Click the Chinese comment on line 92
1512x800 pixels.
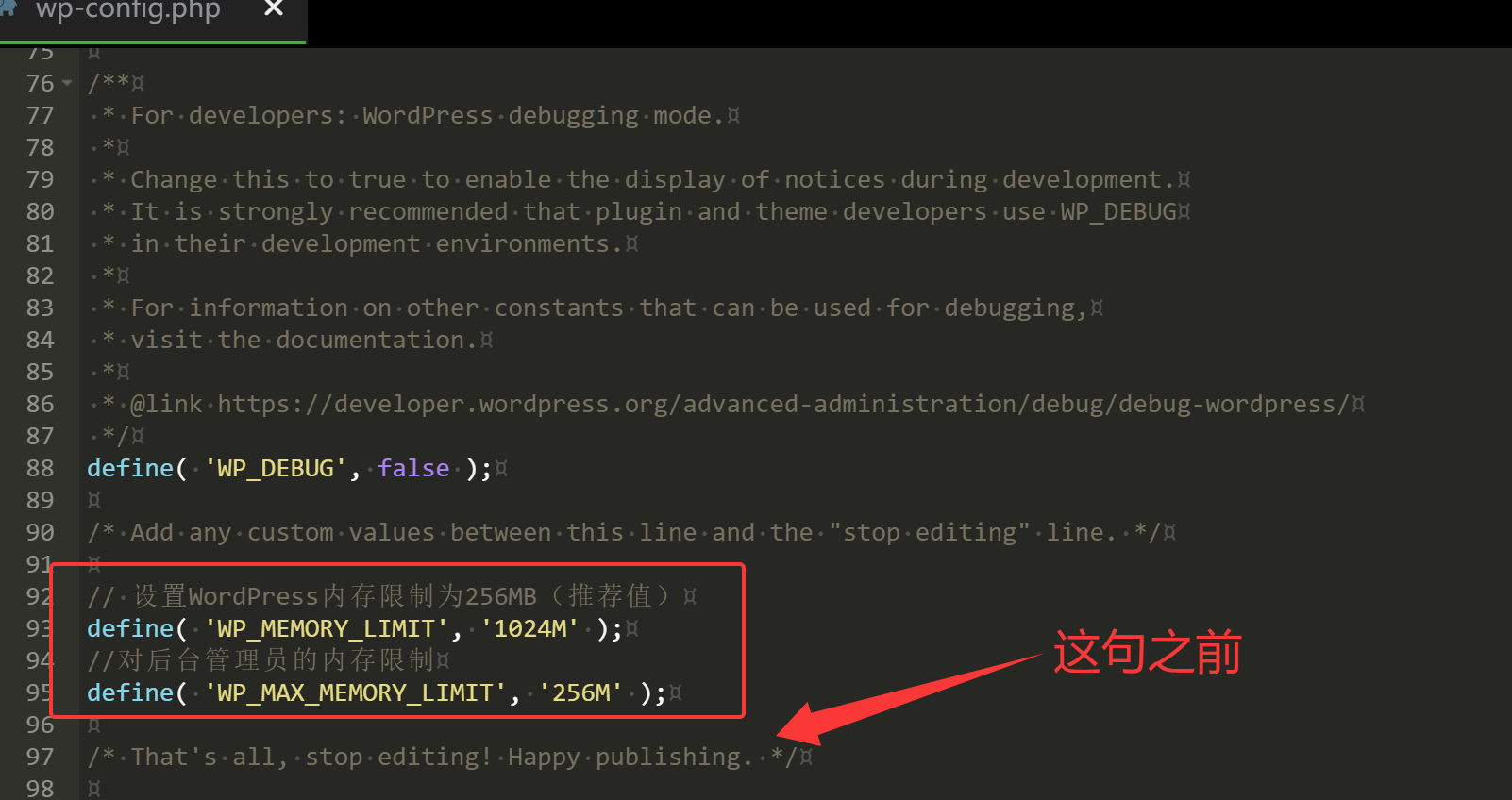click(x=393, y=596)
